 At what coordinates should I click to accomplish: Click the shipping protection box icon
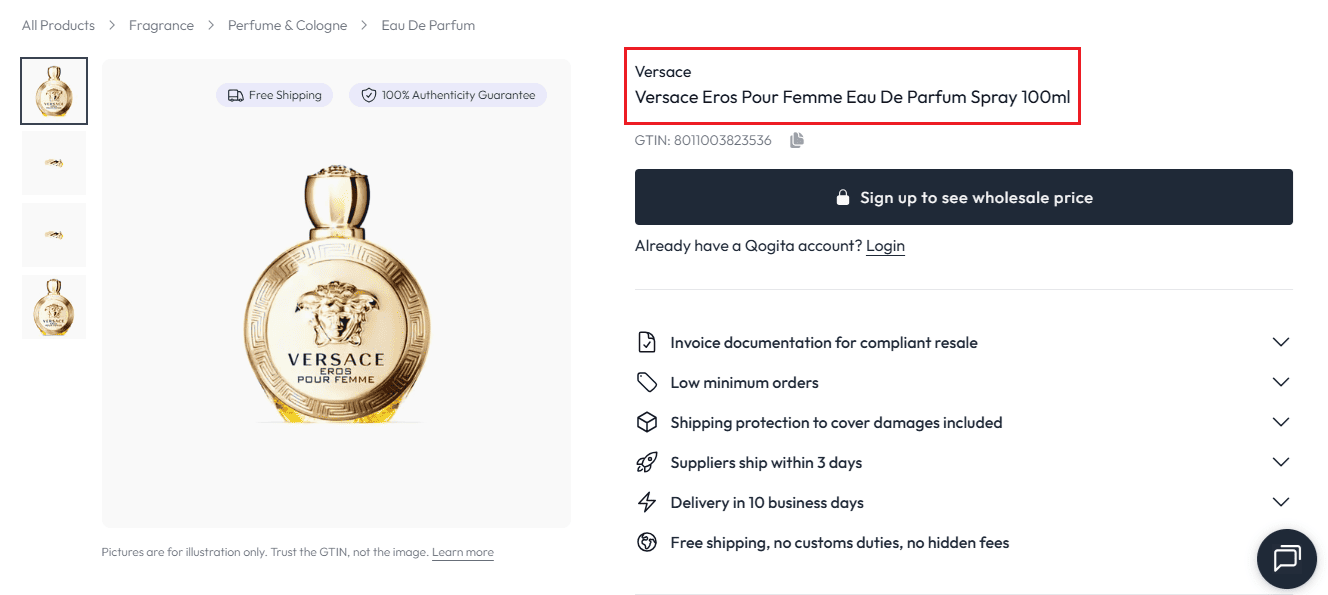(x=647, y=422)
